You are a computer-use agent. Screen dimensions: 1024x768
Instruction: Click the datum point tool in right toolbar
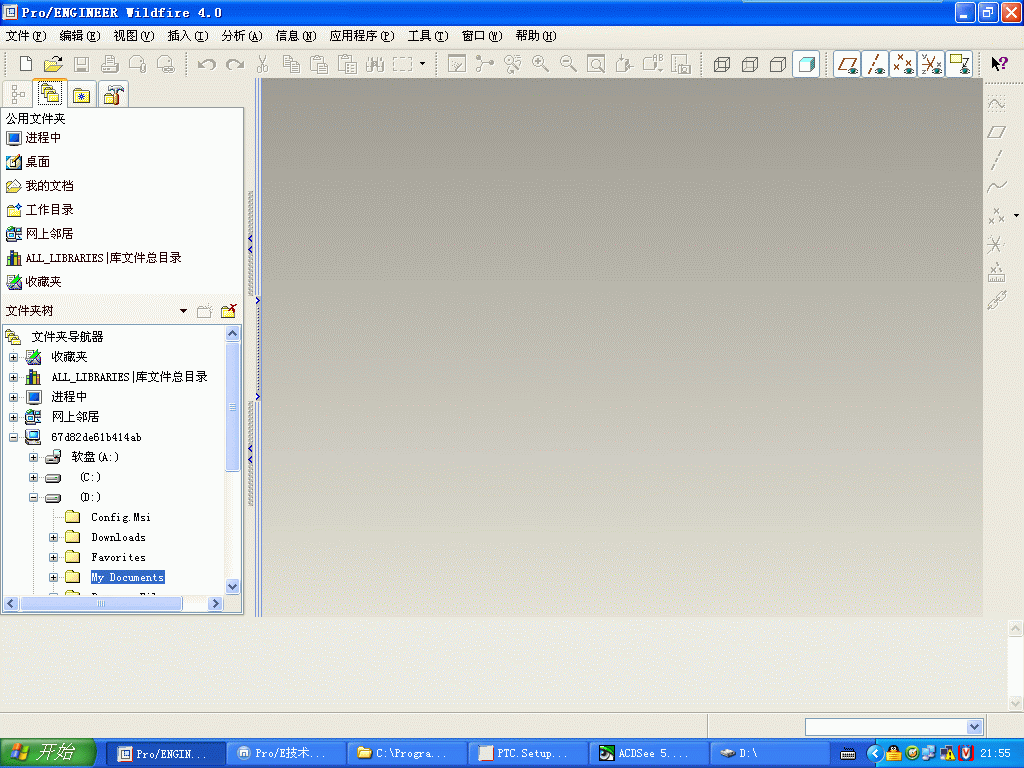997,216
